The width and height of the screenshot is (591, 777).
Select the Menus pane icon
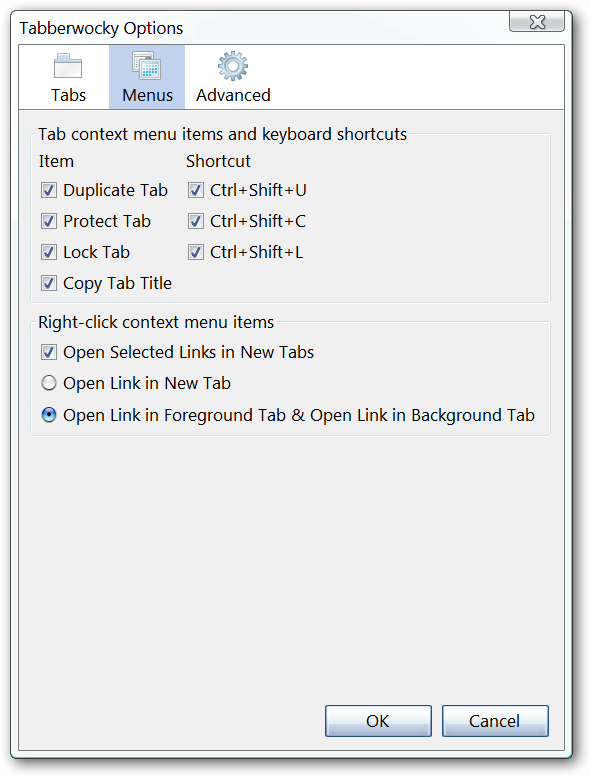(x=146, y=65)
